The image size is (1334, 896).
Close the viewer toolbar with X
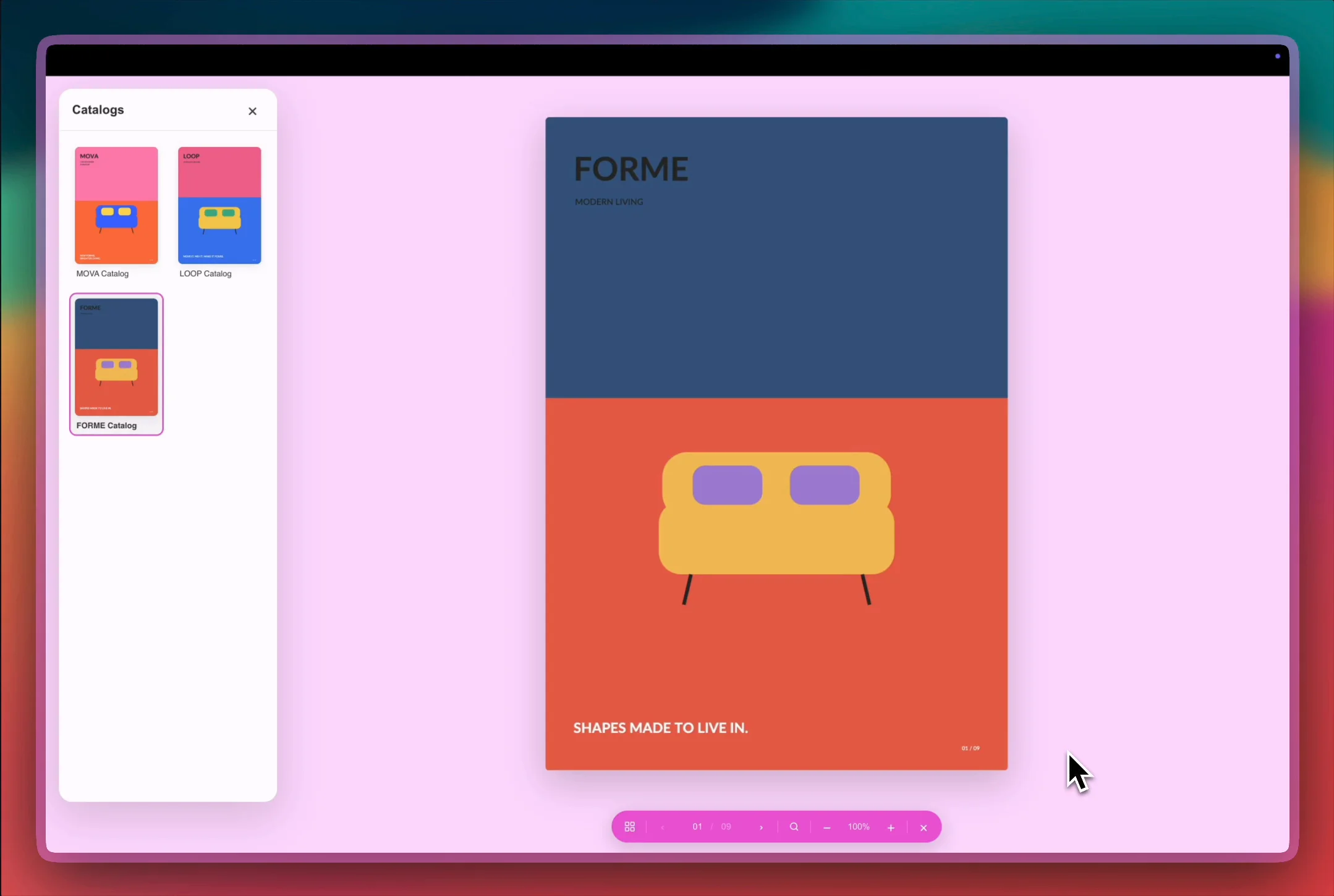[924, 827]
